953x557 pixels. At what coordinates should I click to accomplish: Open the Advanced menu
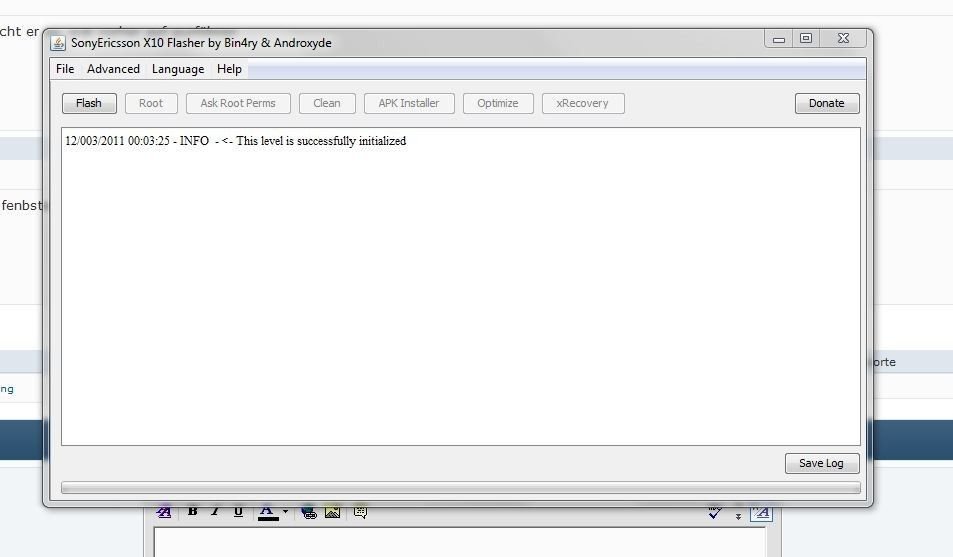coord(113,69)
